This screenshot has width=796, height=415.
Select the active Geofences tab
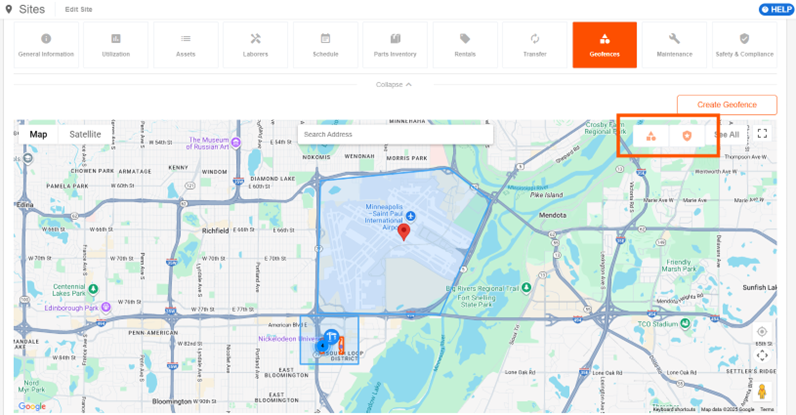605,45
